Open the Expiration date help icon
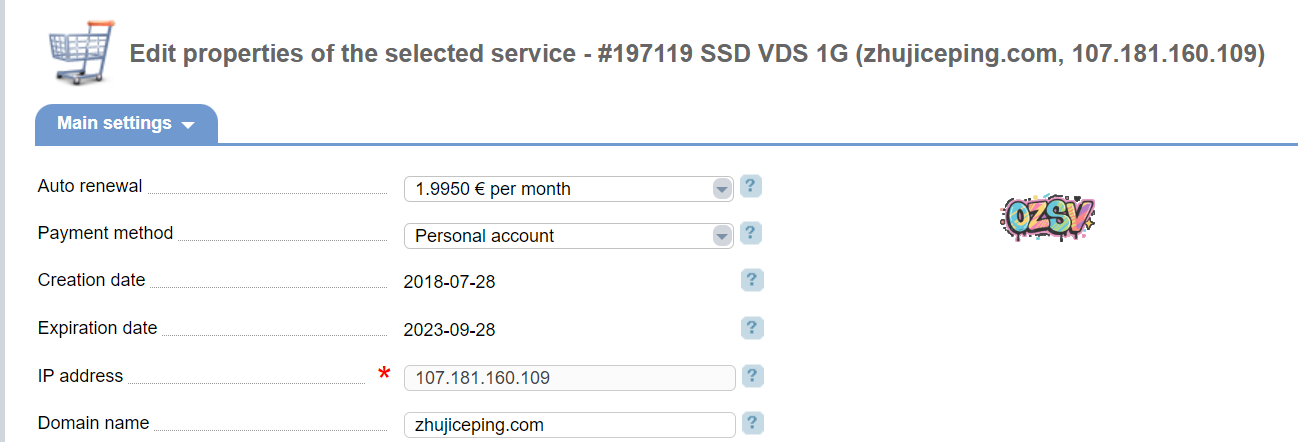Viewport: 1298px width, 442px height. click(752, 328)
